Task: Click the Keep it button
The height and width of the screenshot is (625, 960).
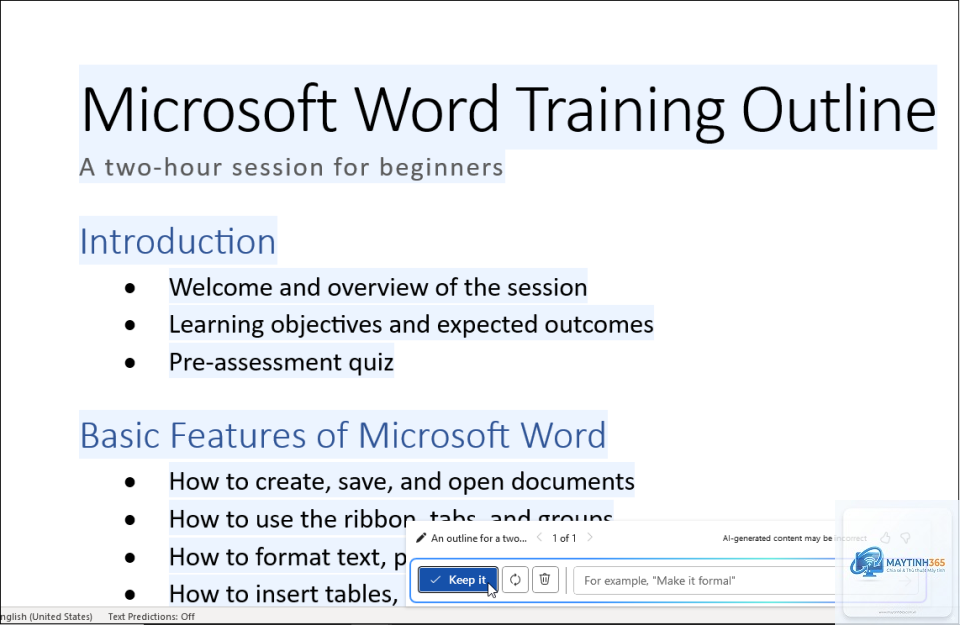Action: 457,580
